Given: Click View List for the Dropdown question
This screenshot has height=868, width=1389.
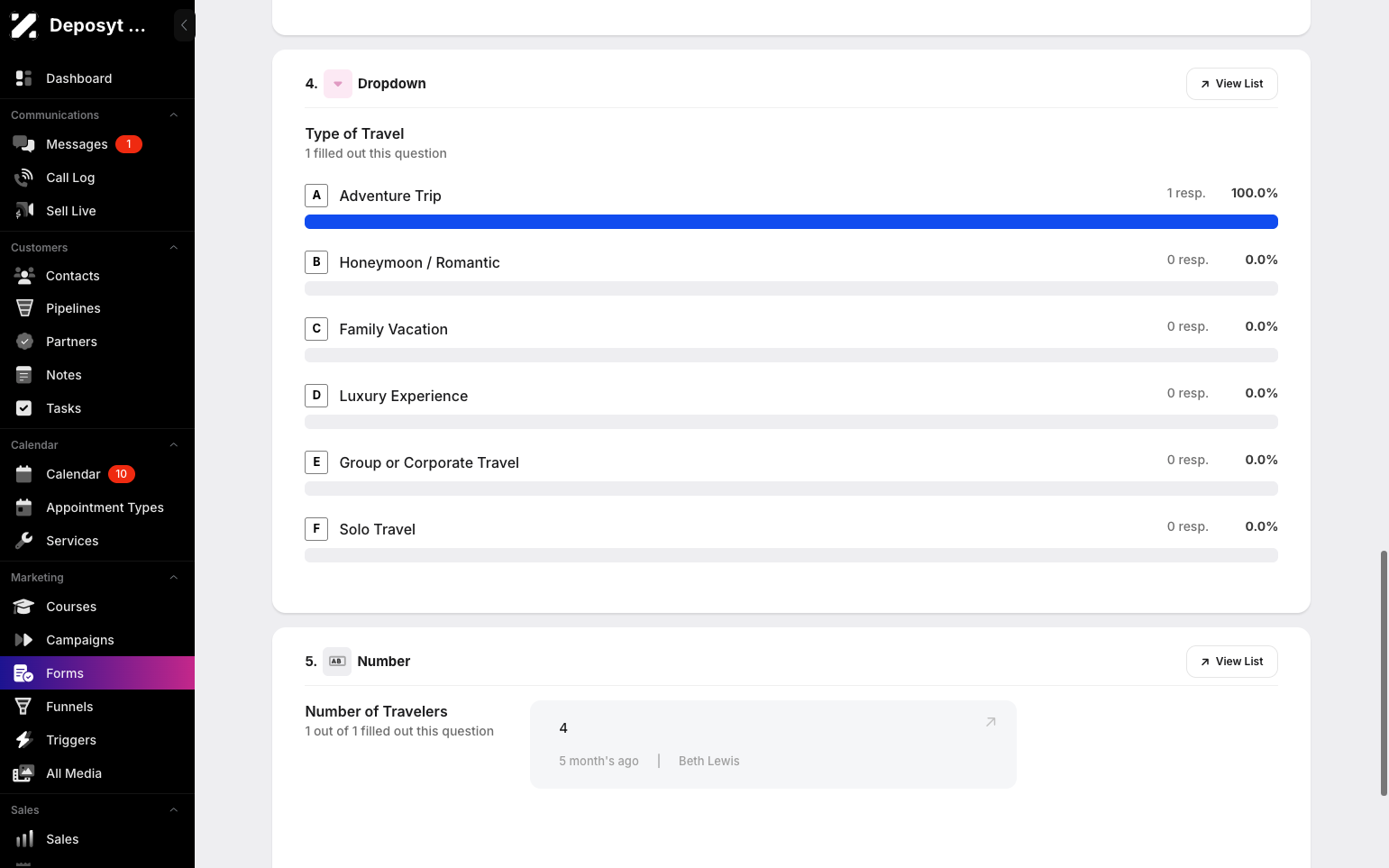Looking at the screenshot, I should click(1231, 84).
